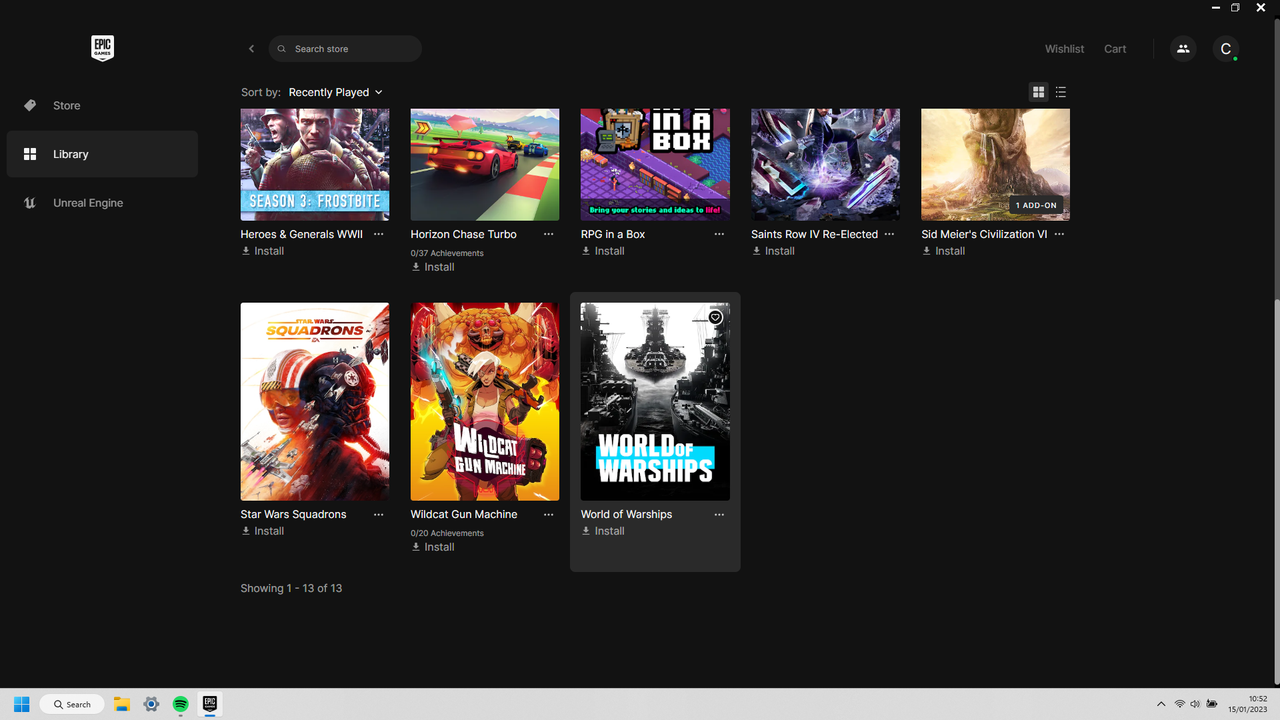This screenshot has width=1280, height=720.
Task: Open the settings gear app in taskbar
Action: coord(151,704)
